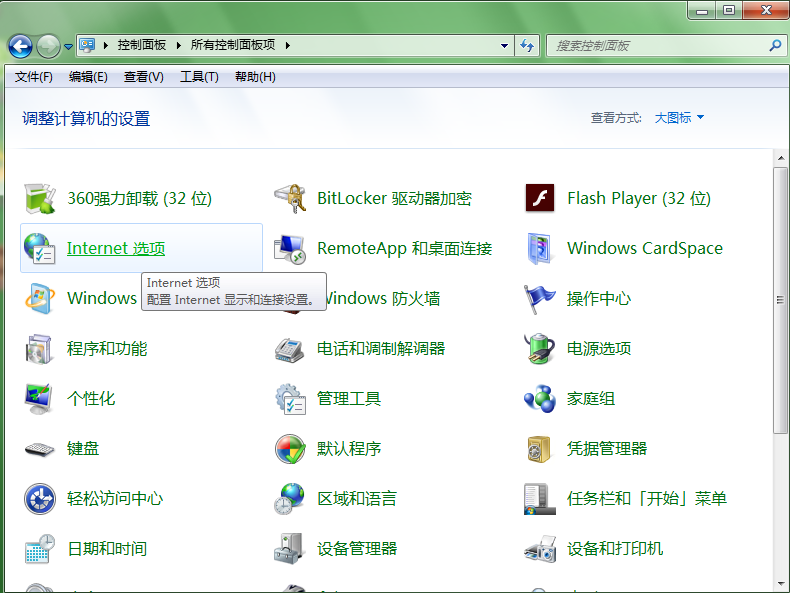Click the back navigation button

point(20,46)
